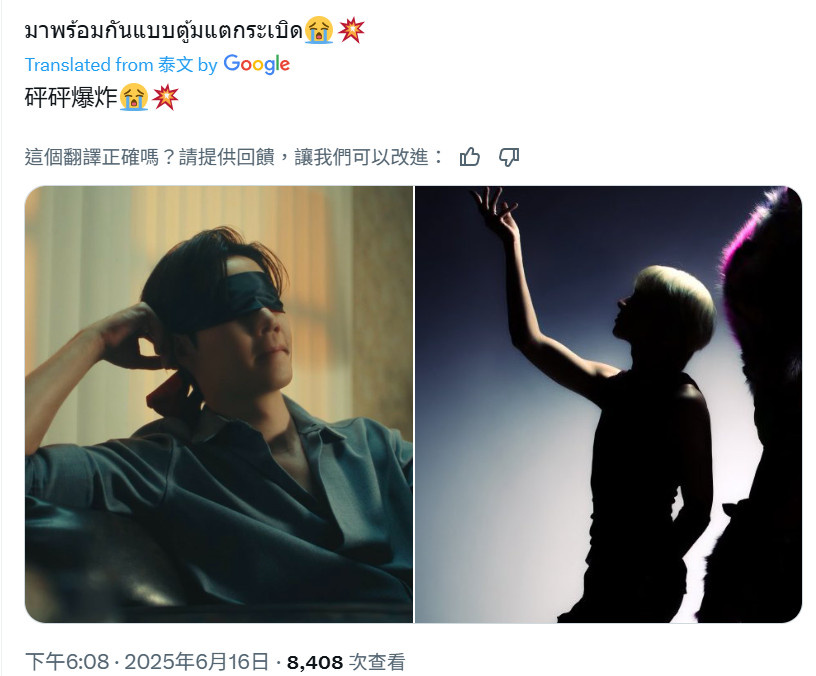The width and height of the screenshot is (816, 676).
Task: Click the 2025年6月16日 date
Action: (x=197, y=662)
